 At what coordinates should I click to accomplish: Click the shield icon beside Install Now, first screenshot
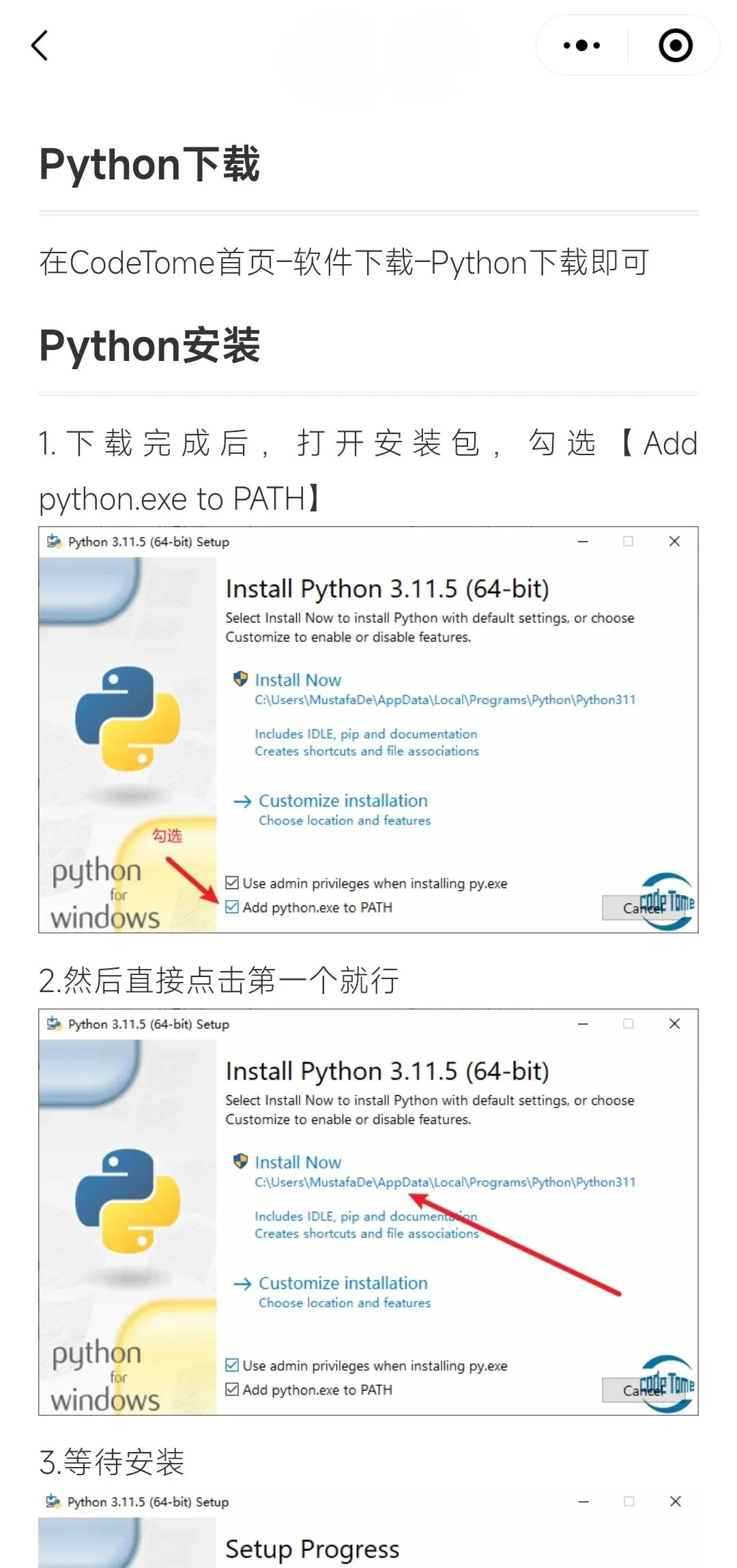[x=240, y=679]
